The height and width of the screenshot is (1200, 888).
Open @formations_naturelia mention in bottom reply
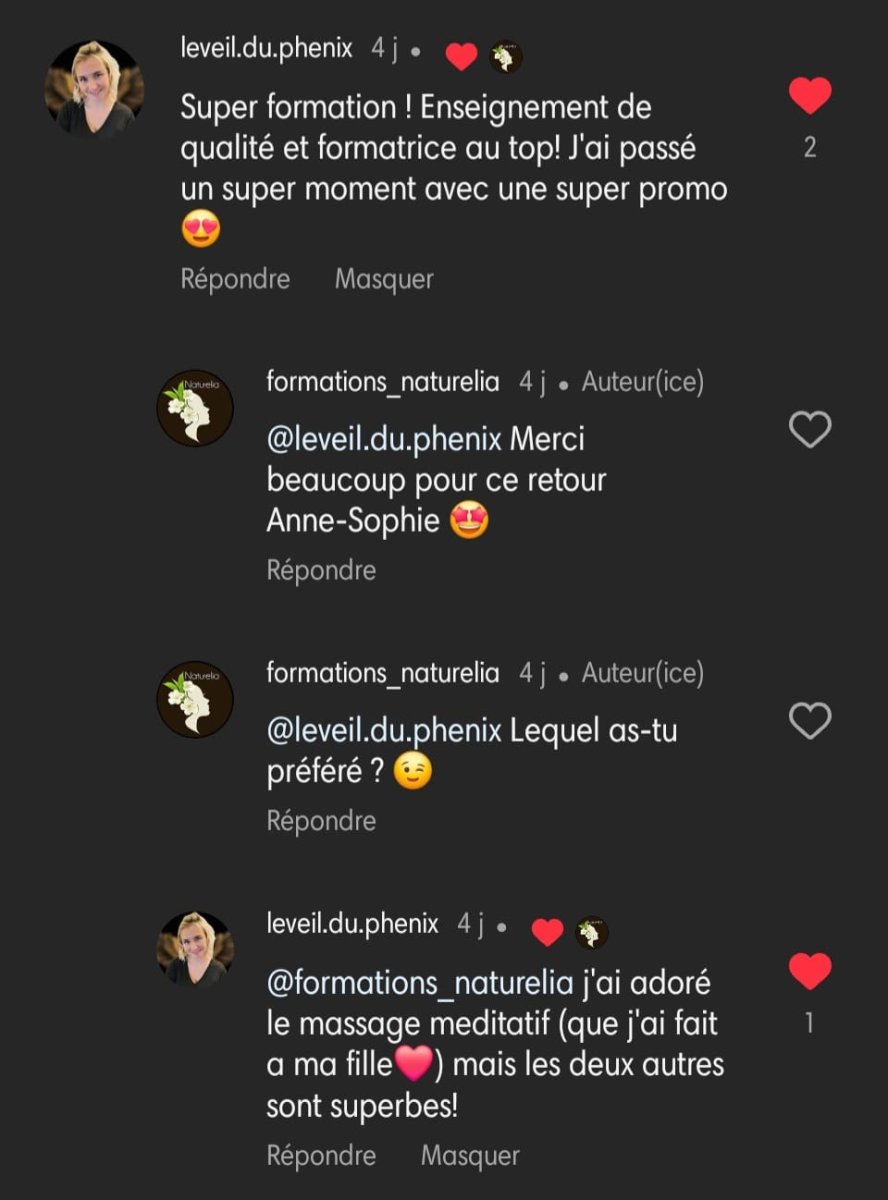point(420,983)
